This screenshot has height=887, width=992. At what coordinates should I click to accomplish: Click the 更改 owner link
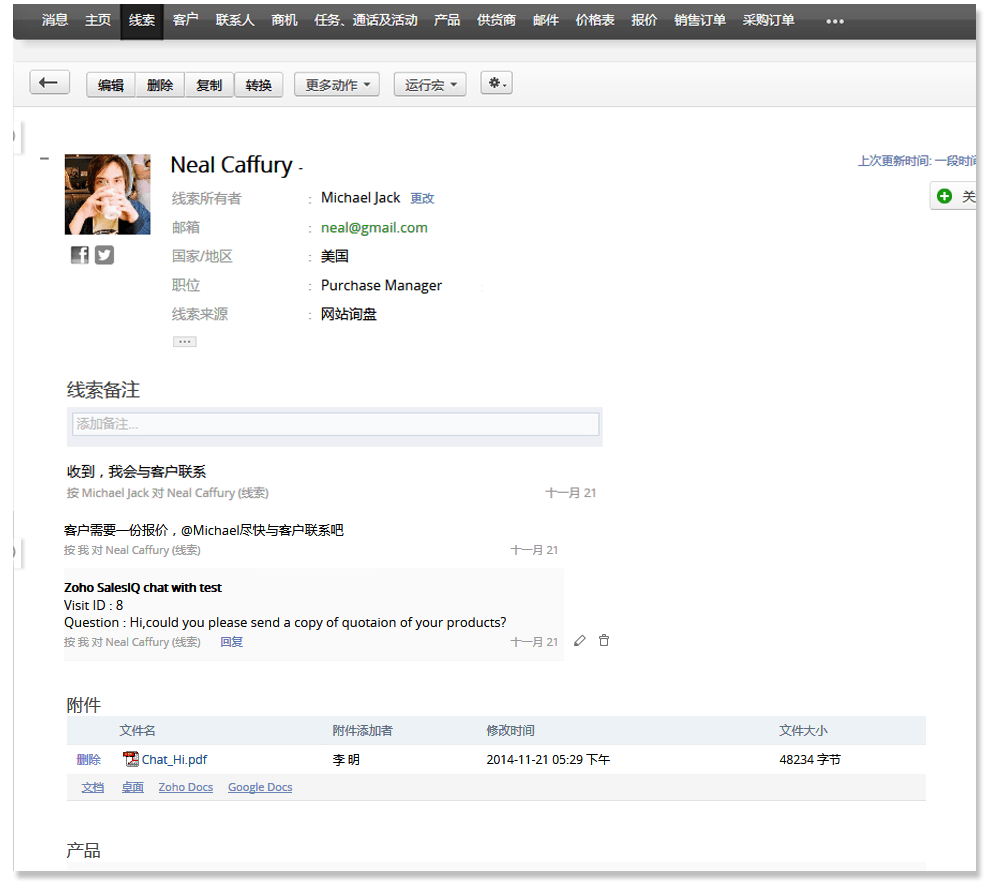(x=422, y=199)
